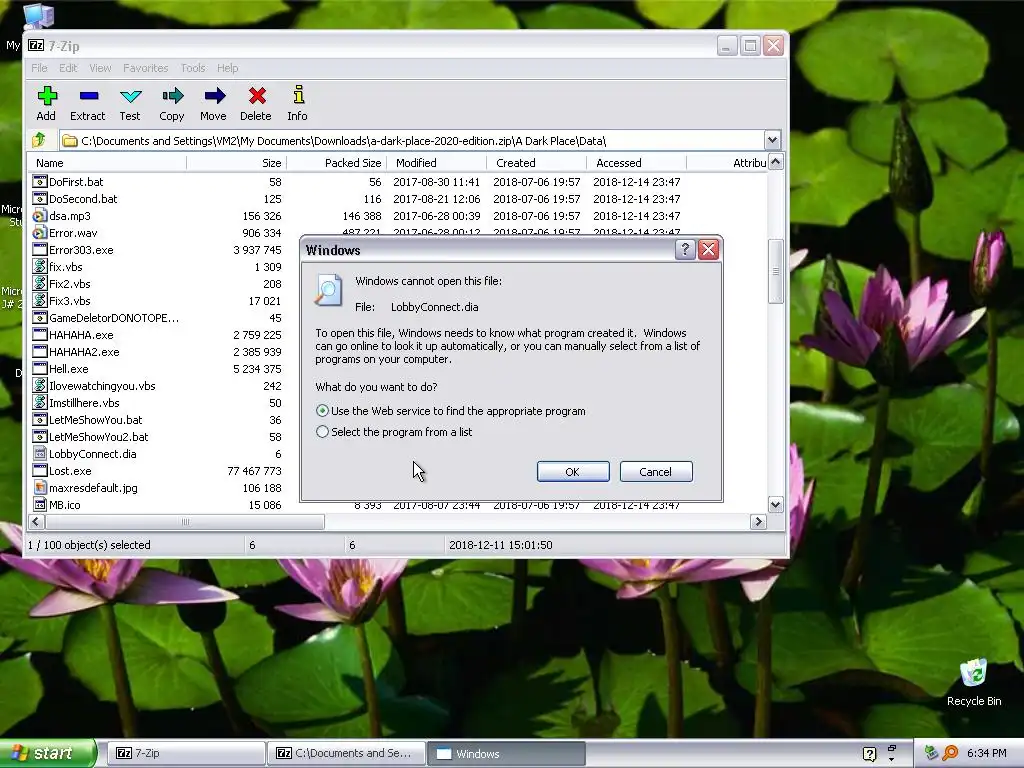The height and width of the screenshot is (768, 1024).
Task: Click the DoFirst.bat file icon
Action: tap(40, 182)
